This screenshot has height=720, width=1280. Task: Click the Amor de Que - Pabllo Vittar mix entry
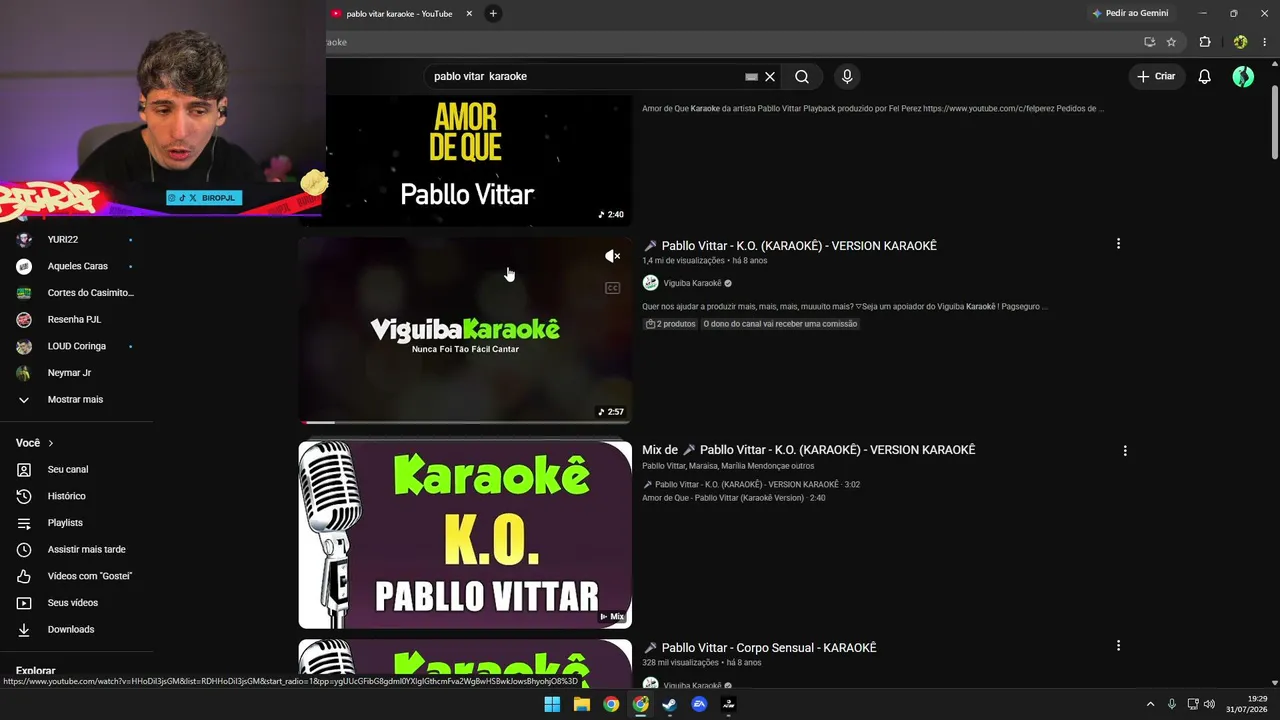point(733,498)
